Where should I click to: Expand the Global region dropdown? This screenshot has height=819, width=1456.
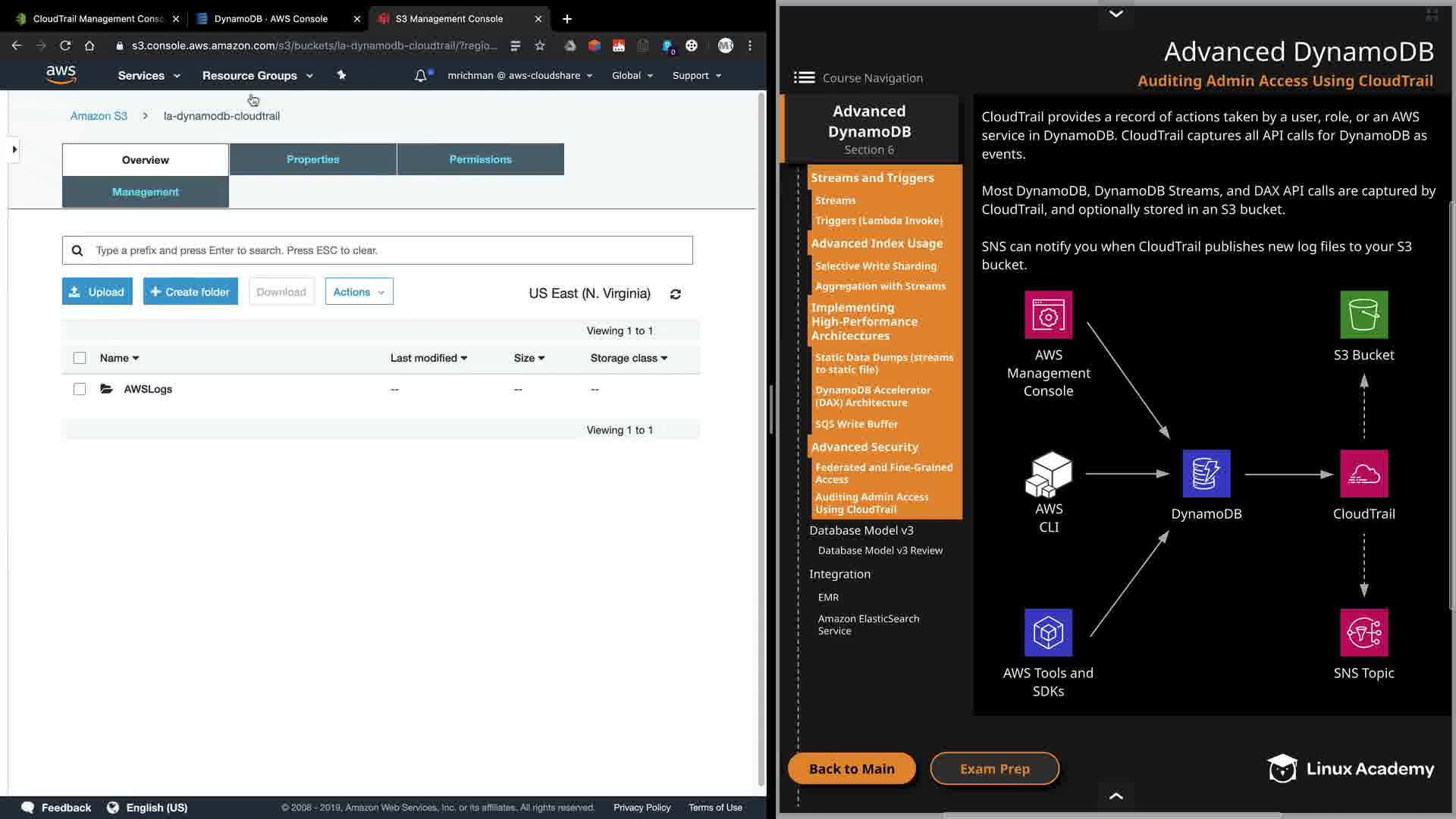click(632, 76)
